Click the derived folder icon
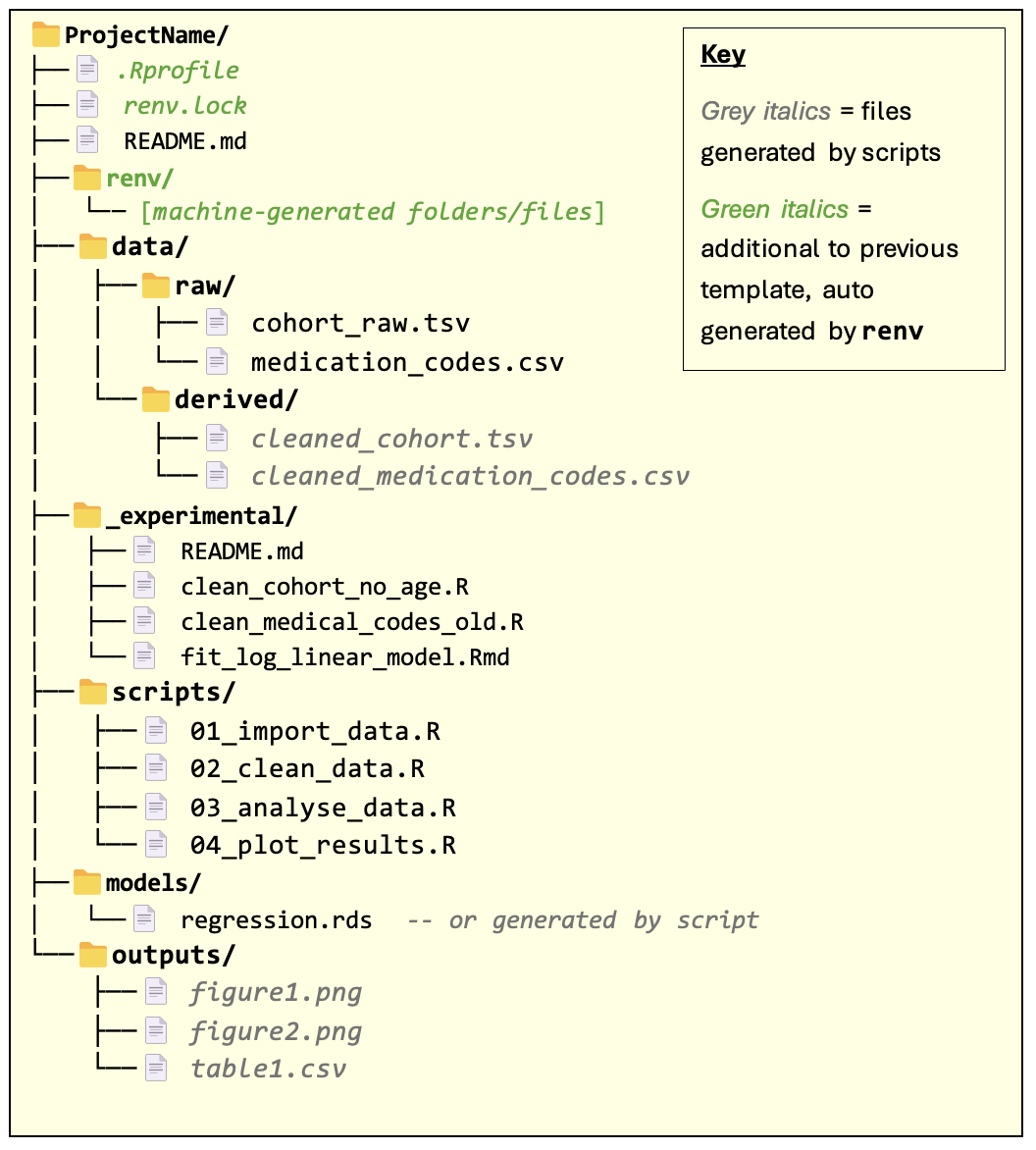This screenshot has width=1036, height=1150. (x=156, y=399)
